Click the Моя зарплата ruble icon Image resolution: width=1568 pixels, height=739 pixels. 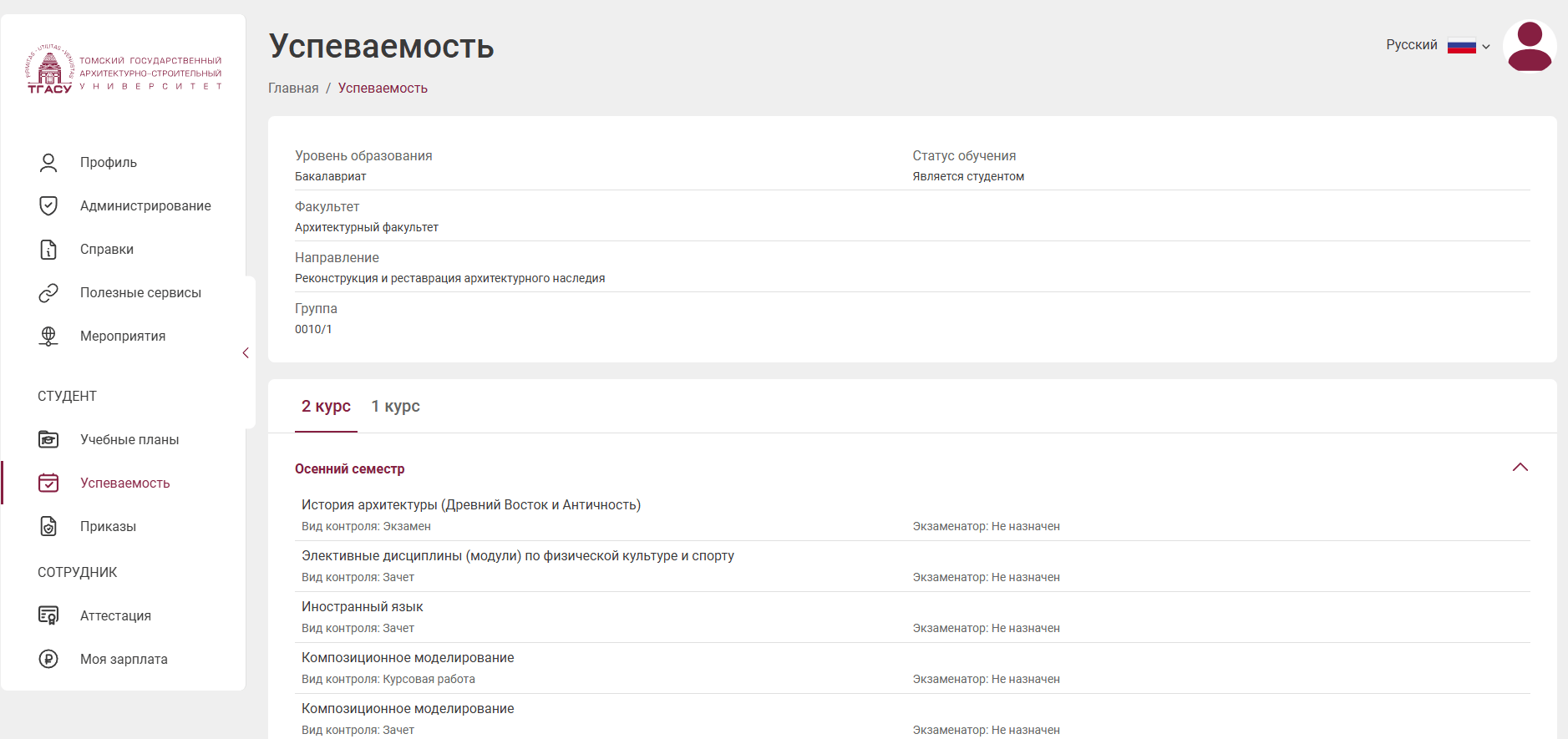tap(48, 660)
